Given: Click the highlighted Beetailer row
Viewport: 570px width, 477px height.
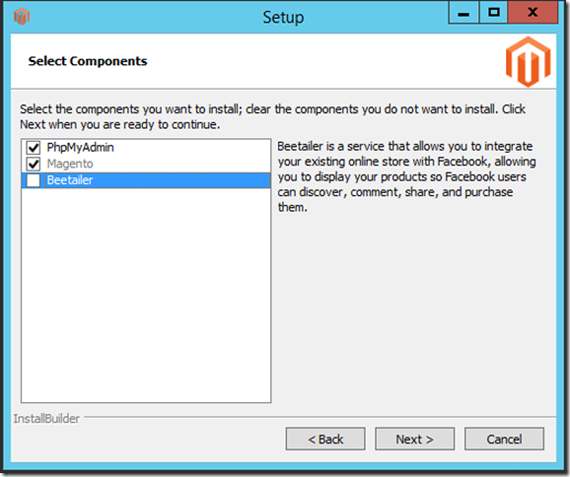Looking at the screenshot, I should (x=146, y=180).
